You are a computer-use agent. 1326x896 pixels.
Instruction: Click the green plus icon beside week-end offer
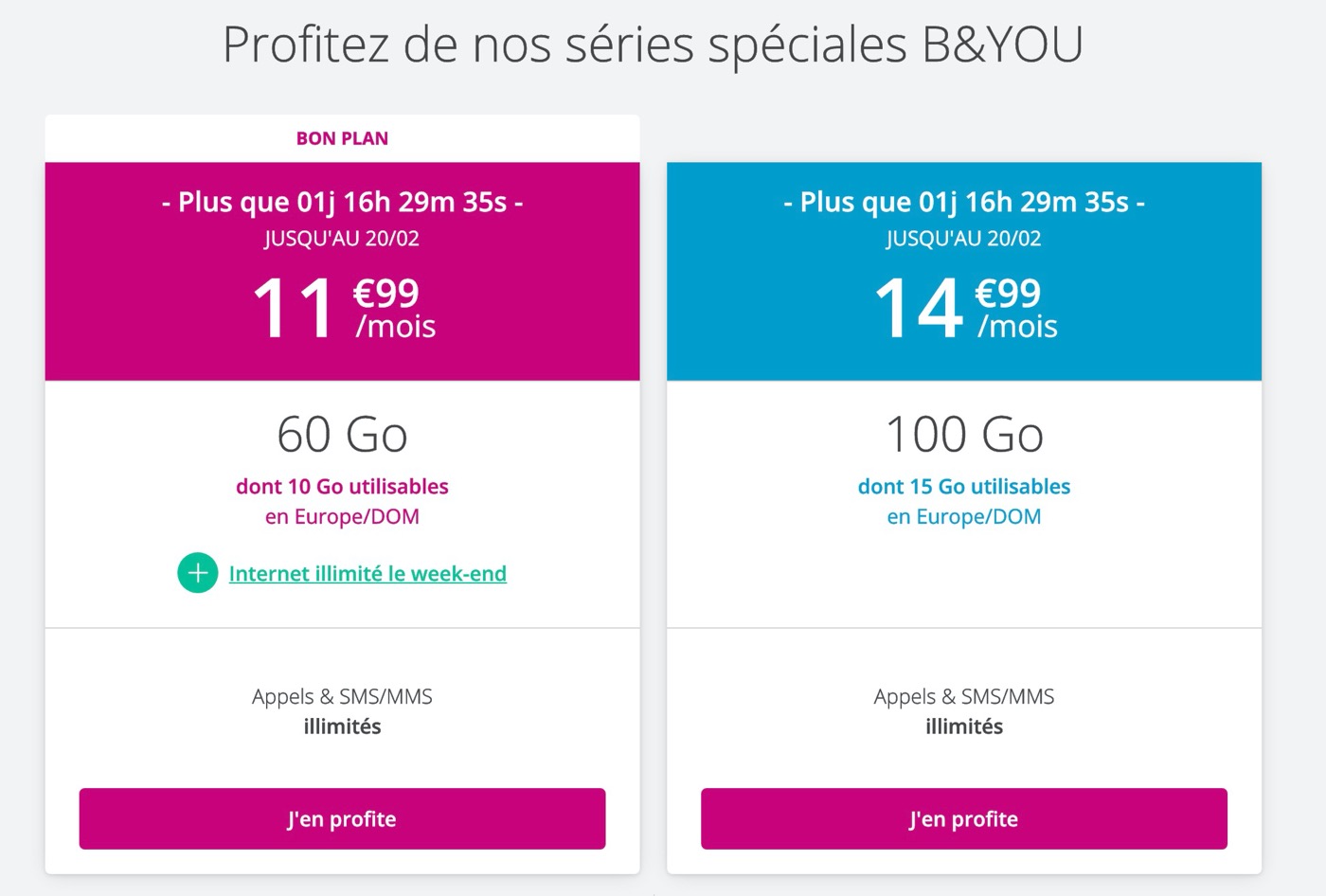tap(197, 573)
